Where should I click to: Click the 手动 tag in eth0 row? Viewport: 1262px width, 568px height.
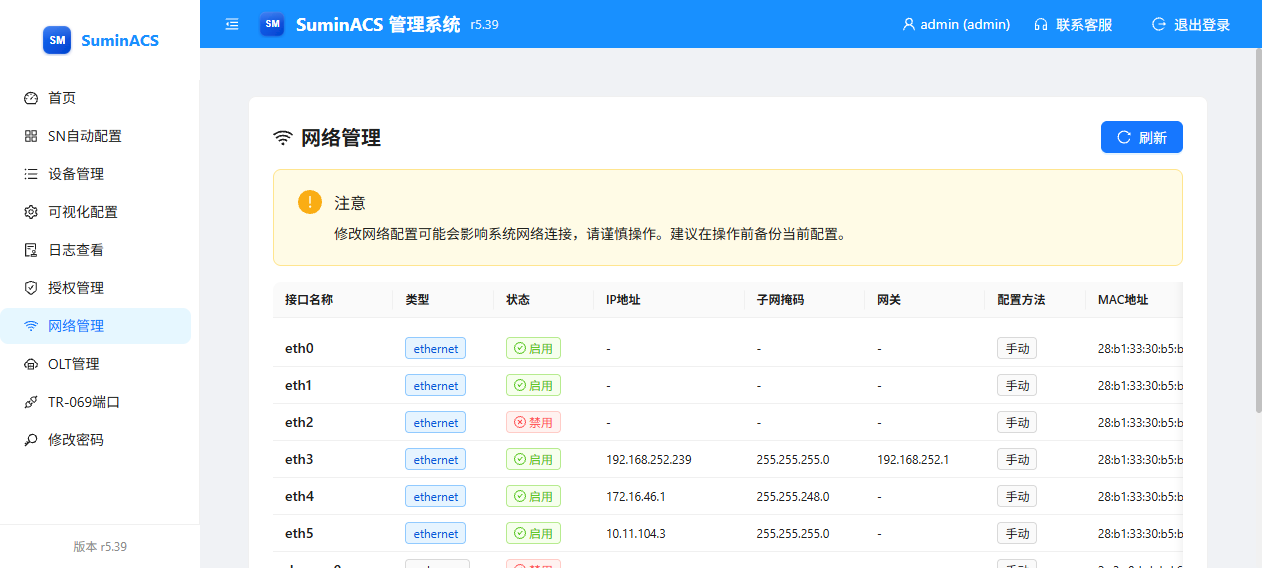click(x=1017, y=348)
